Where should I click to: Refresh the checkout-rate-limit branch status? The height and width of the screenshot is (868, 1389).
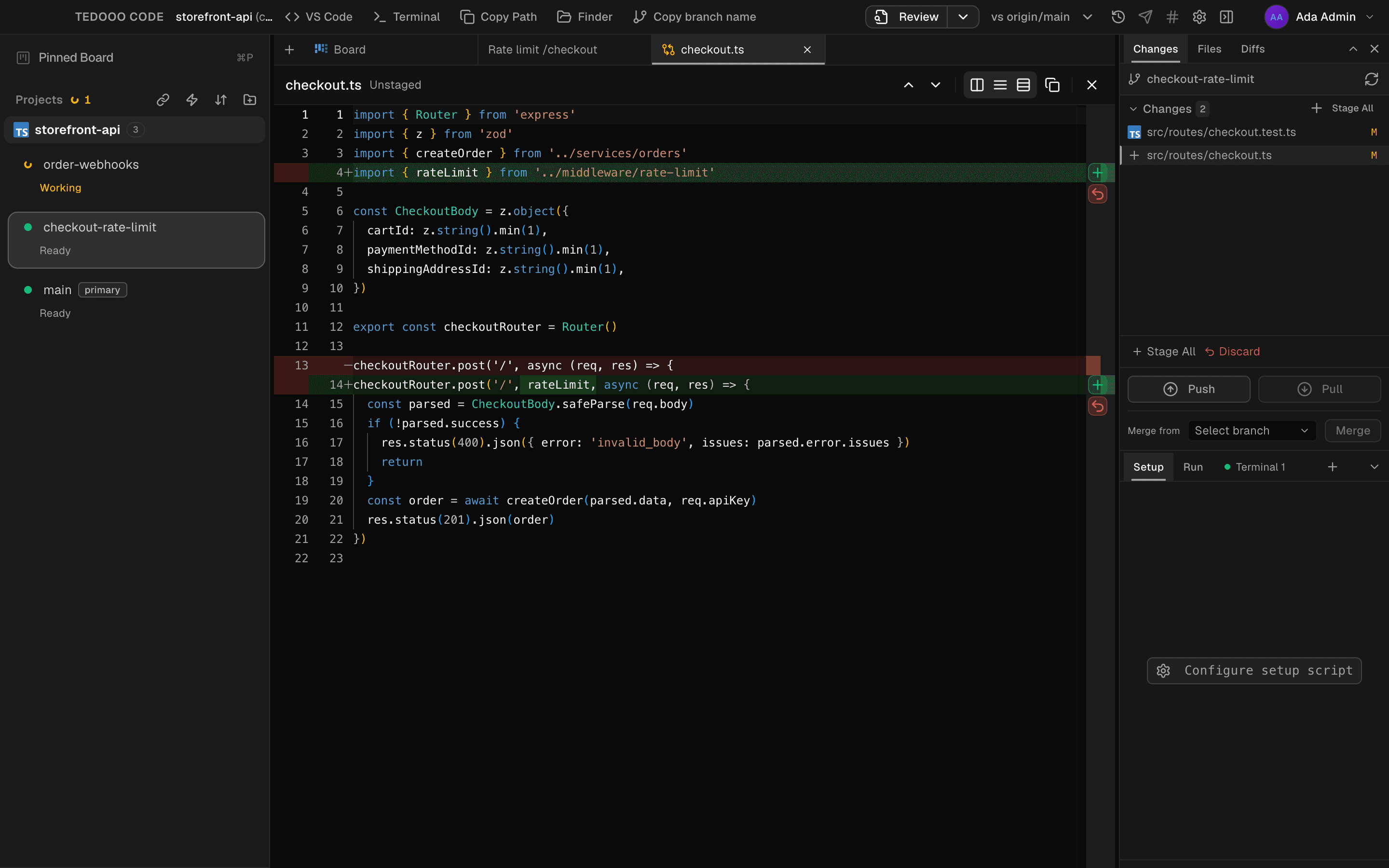1371,79
